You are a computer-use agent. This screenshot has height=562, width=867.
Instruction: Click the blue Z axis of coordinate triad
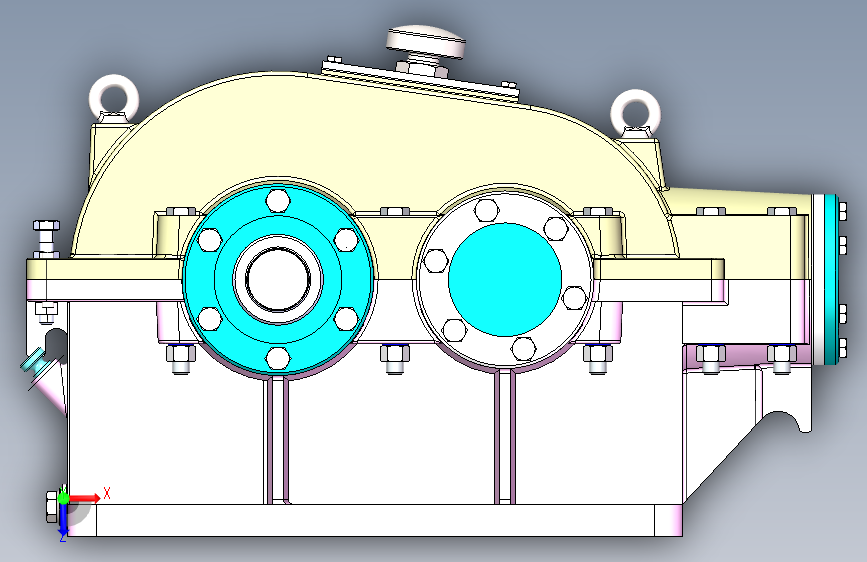point(63,520)
